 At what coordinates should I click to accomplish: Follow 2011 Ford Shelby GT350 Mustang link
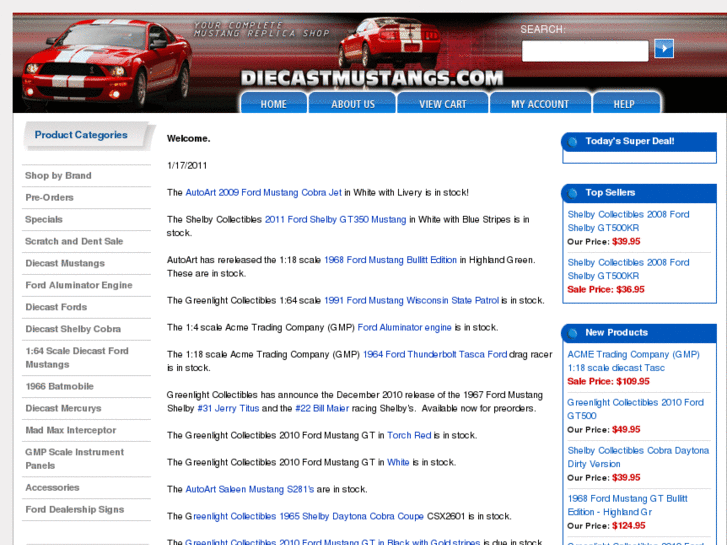point(335,219)
